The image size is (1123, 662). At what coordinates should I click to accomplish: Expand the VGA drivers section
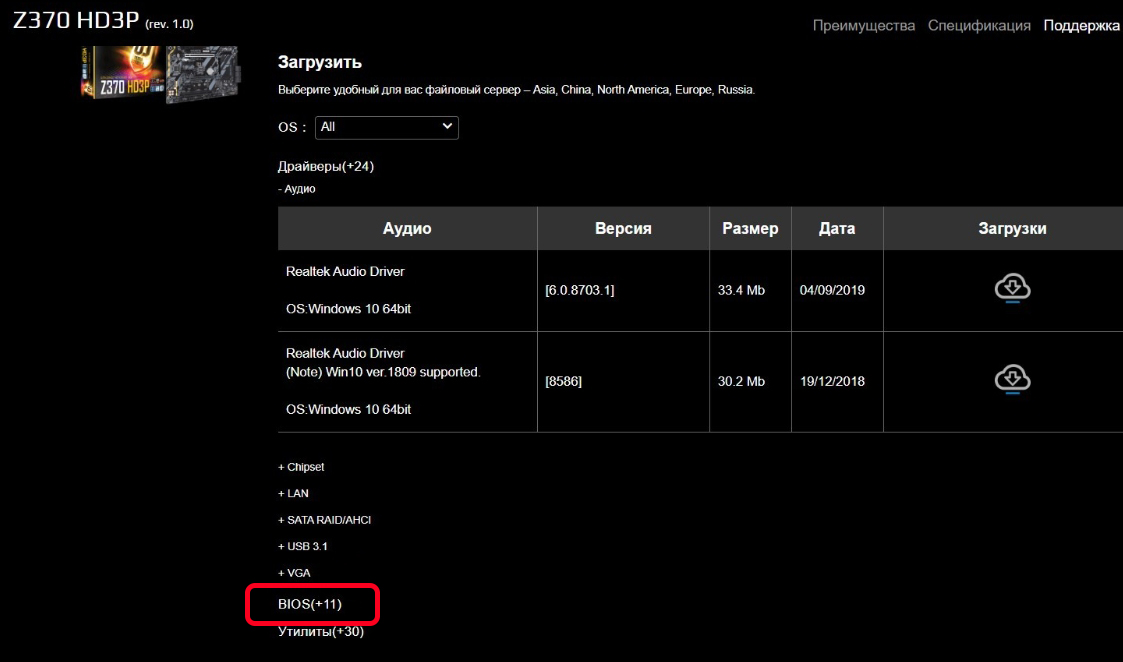point(294,573)
